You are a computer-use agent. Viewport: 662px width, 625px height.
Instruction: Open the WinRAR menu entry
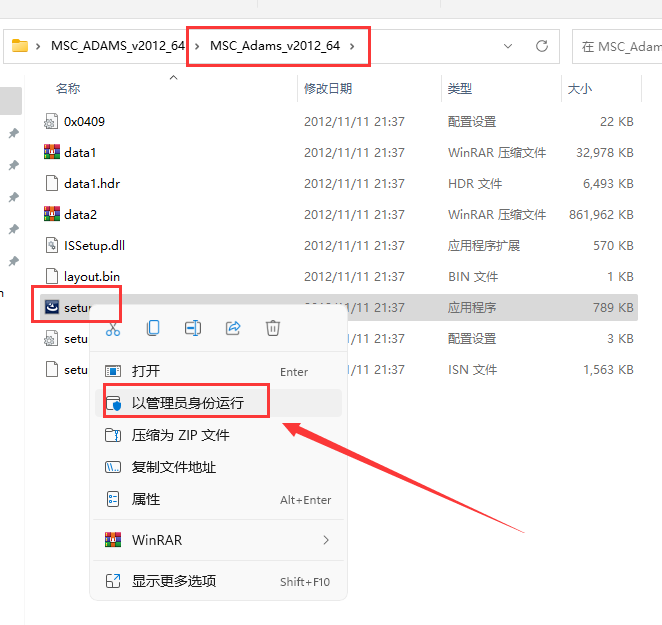coord(218,540)
